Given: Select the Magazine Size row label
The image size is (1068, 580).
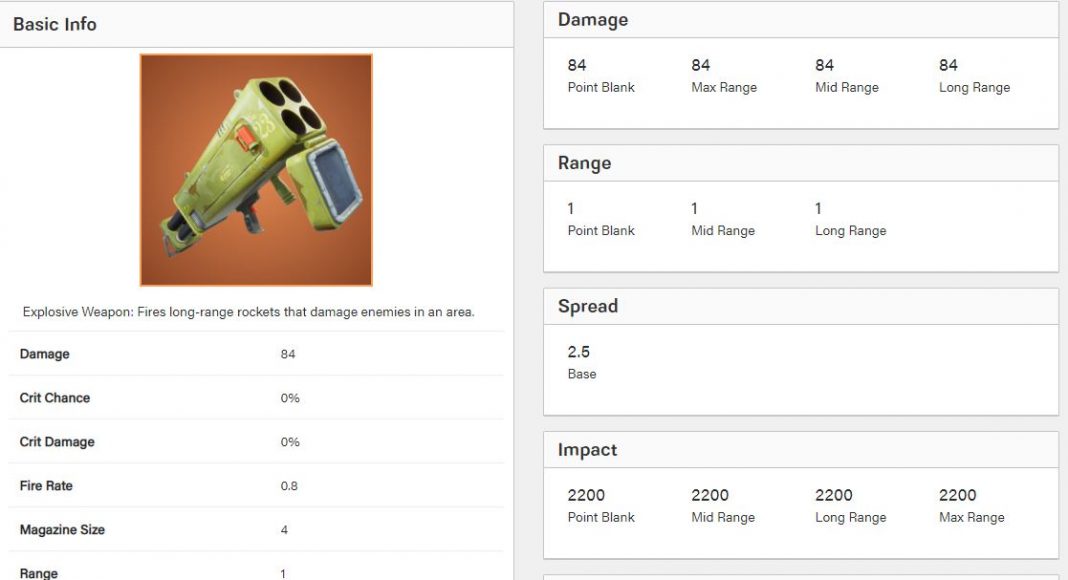Looking at the screenshot, I should coord(62,530).
